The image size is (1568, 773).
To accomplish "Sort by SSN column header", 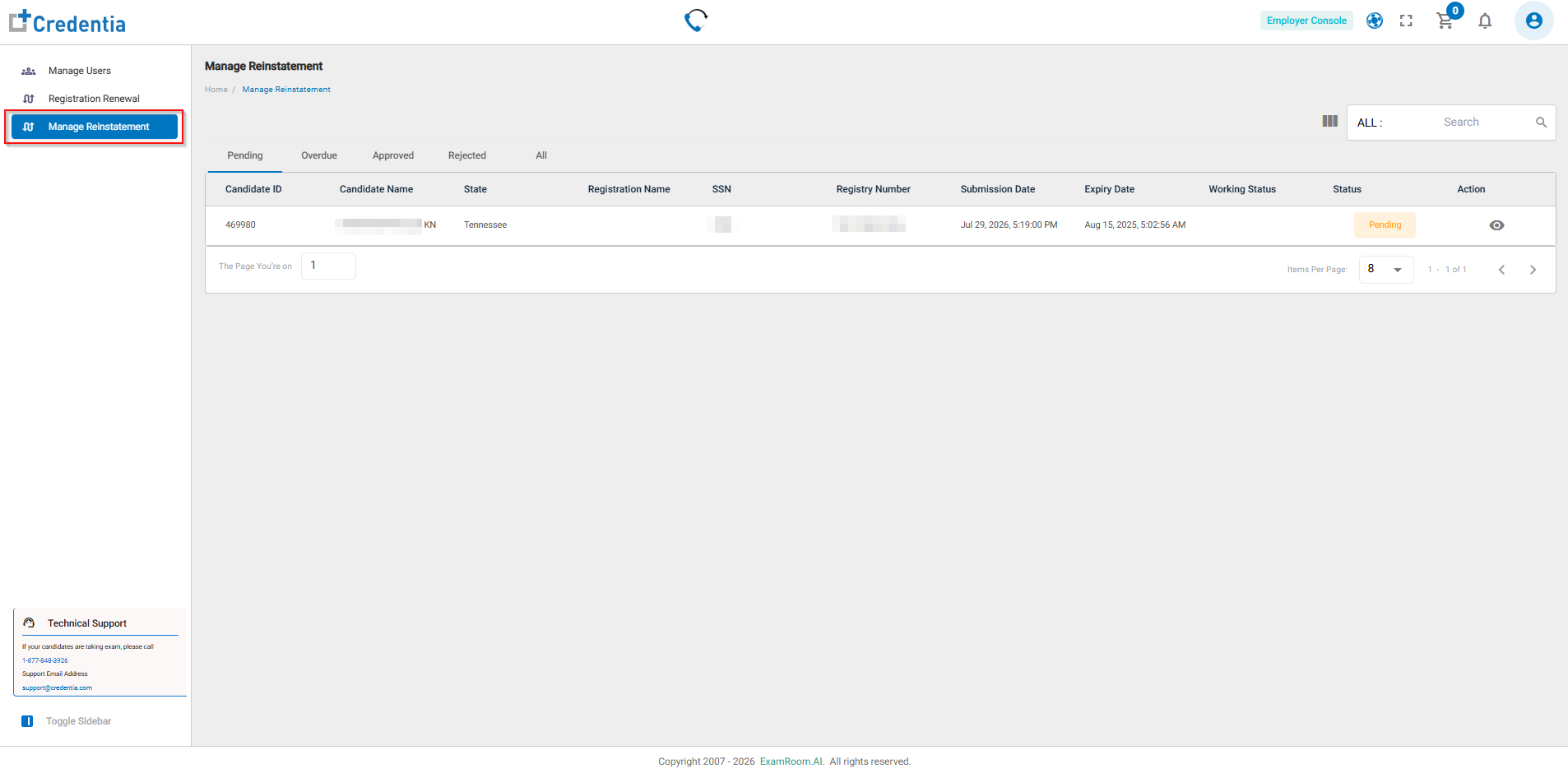I will point(721,189).
